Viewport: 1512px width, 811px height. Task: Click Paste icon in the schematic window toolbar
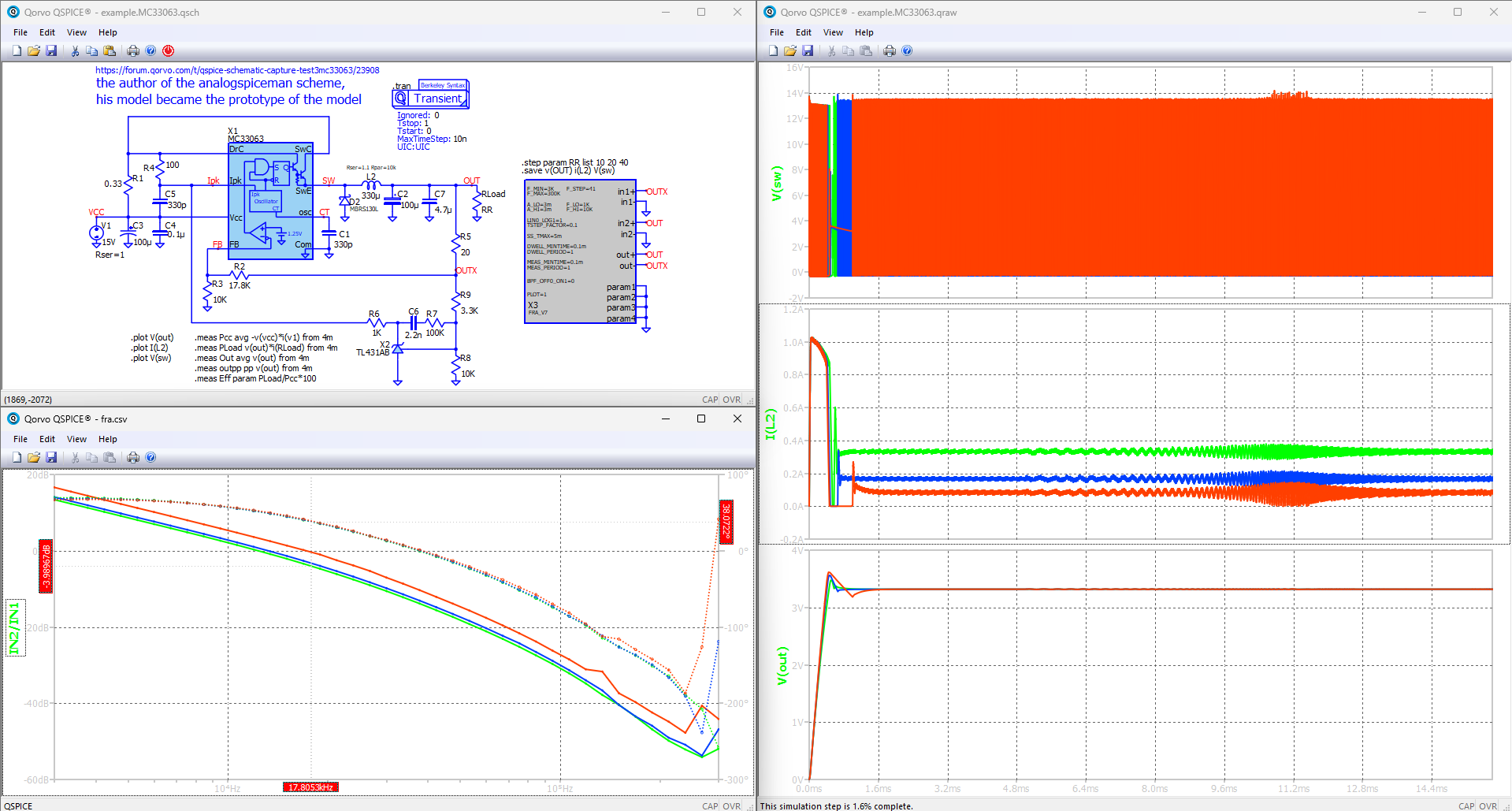click(x=110, y=51)
